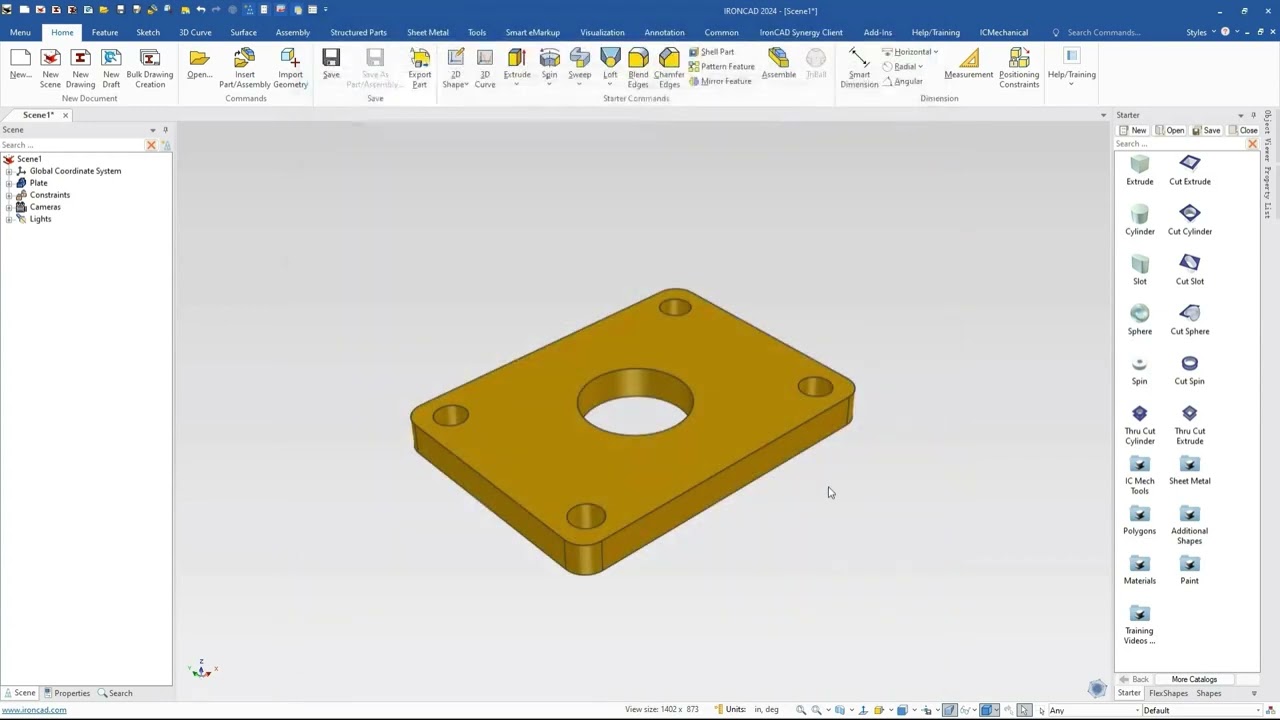Expand the Constraints tree node
The height and width of the screenshot is (720, 1280).
click(x=9, y=195)
